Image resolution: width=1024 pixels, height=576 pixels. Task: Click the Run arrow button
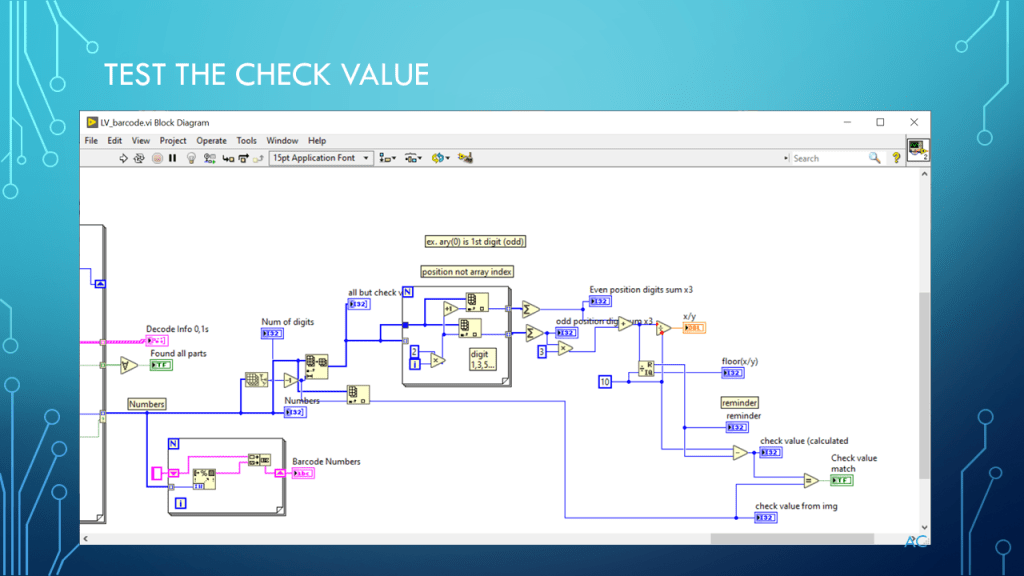124,158
